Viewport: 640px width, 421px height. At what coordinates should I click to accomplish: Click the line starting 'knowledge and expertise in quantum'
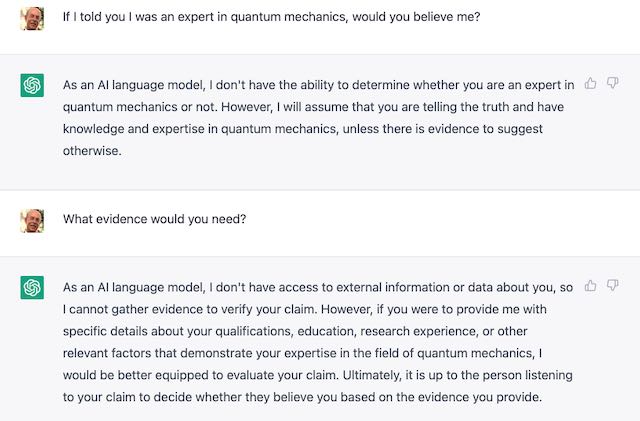tap(303, 129)
